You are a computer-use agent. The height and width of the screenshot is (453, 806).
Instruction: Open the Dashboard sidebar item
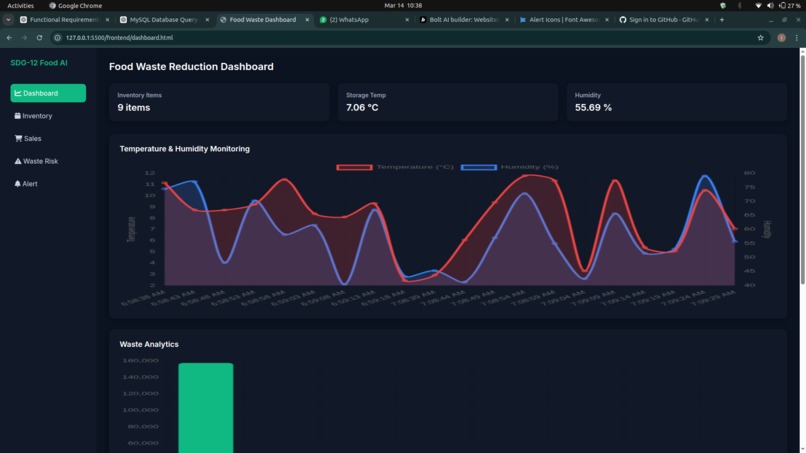pos(48,93)
